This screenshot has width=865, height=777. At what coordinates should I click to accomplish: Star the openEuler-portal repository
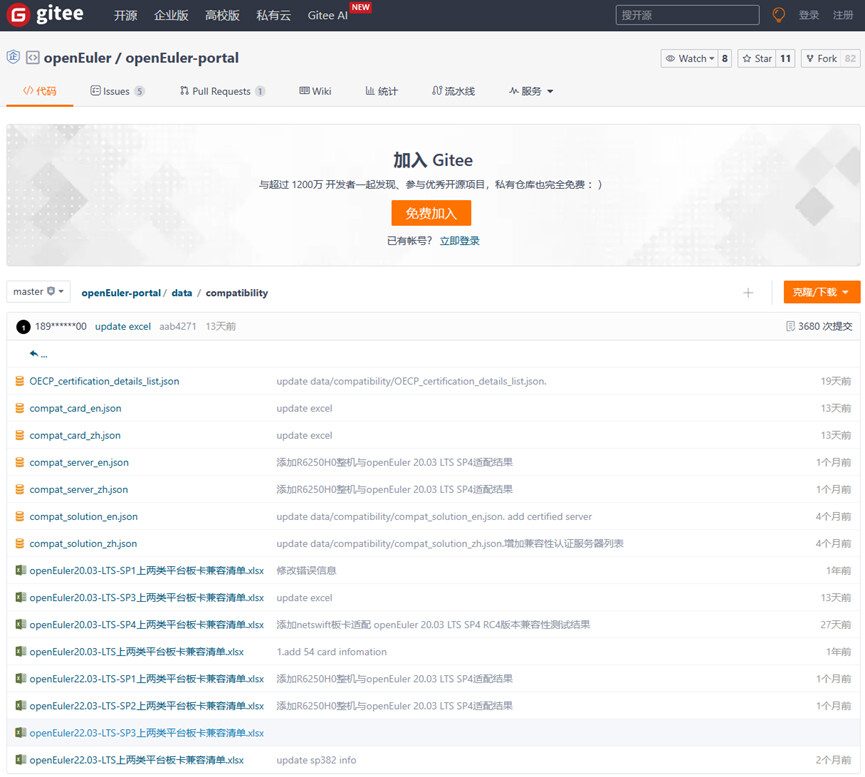click(757, 59)
